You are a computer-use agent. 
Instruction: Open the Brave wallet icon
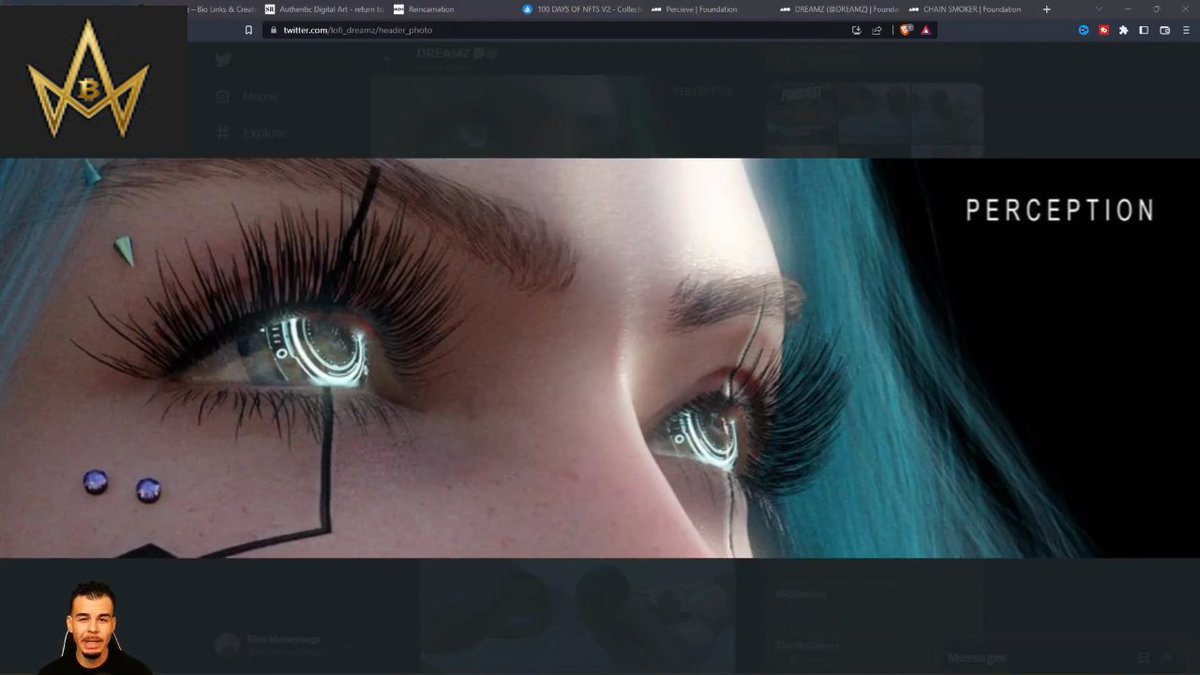1165,30
